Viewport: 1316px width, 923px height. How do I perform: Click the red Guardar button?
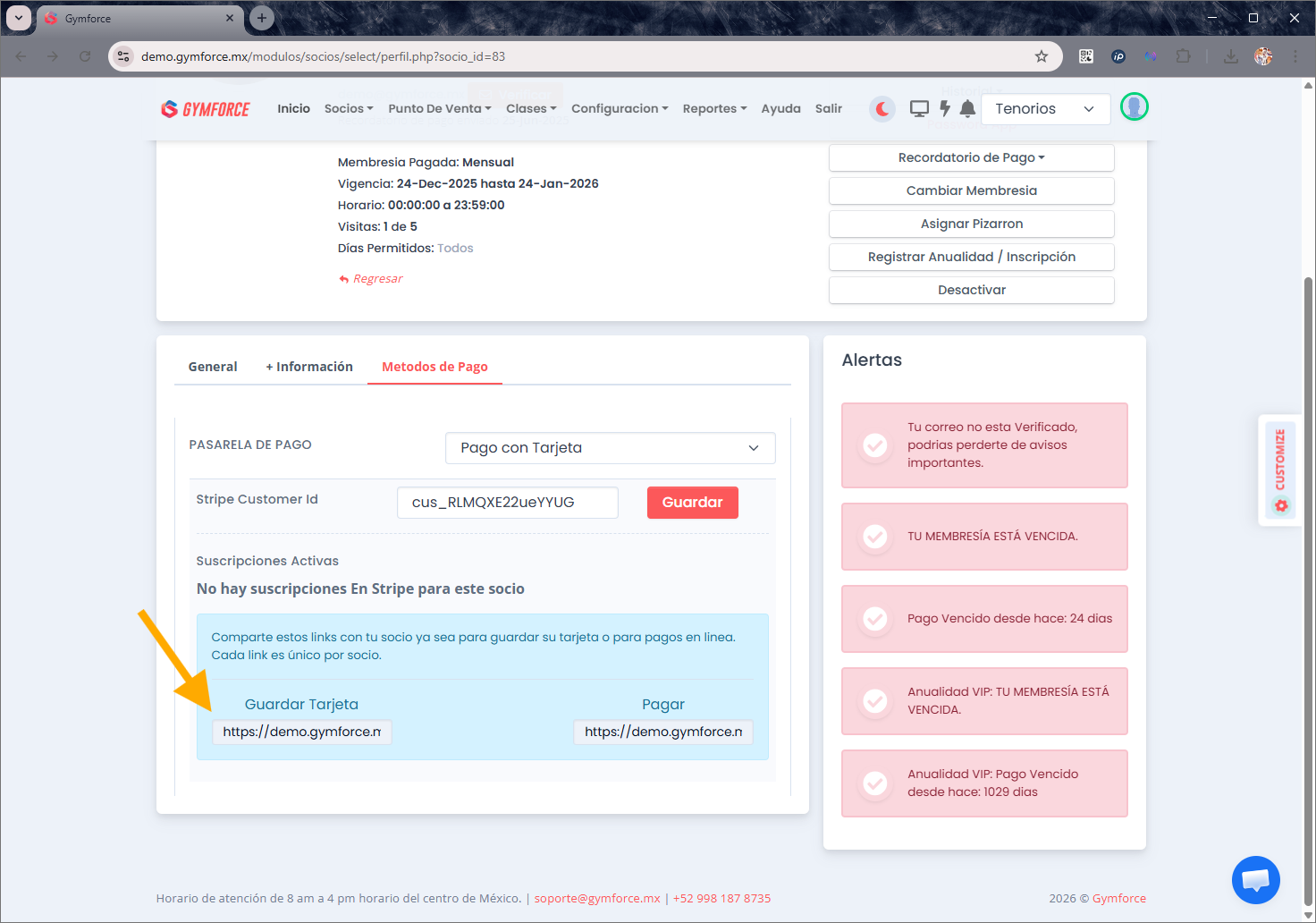tap(692, 503)
